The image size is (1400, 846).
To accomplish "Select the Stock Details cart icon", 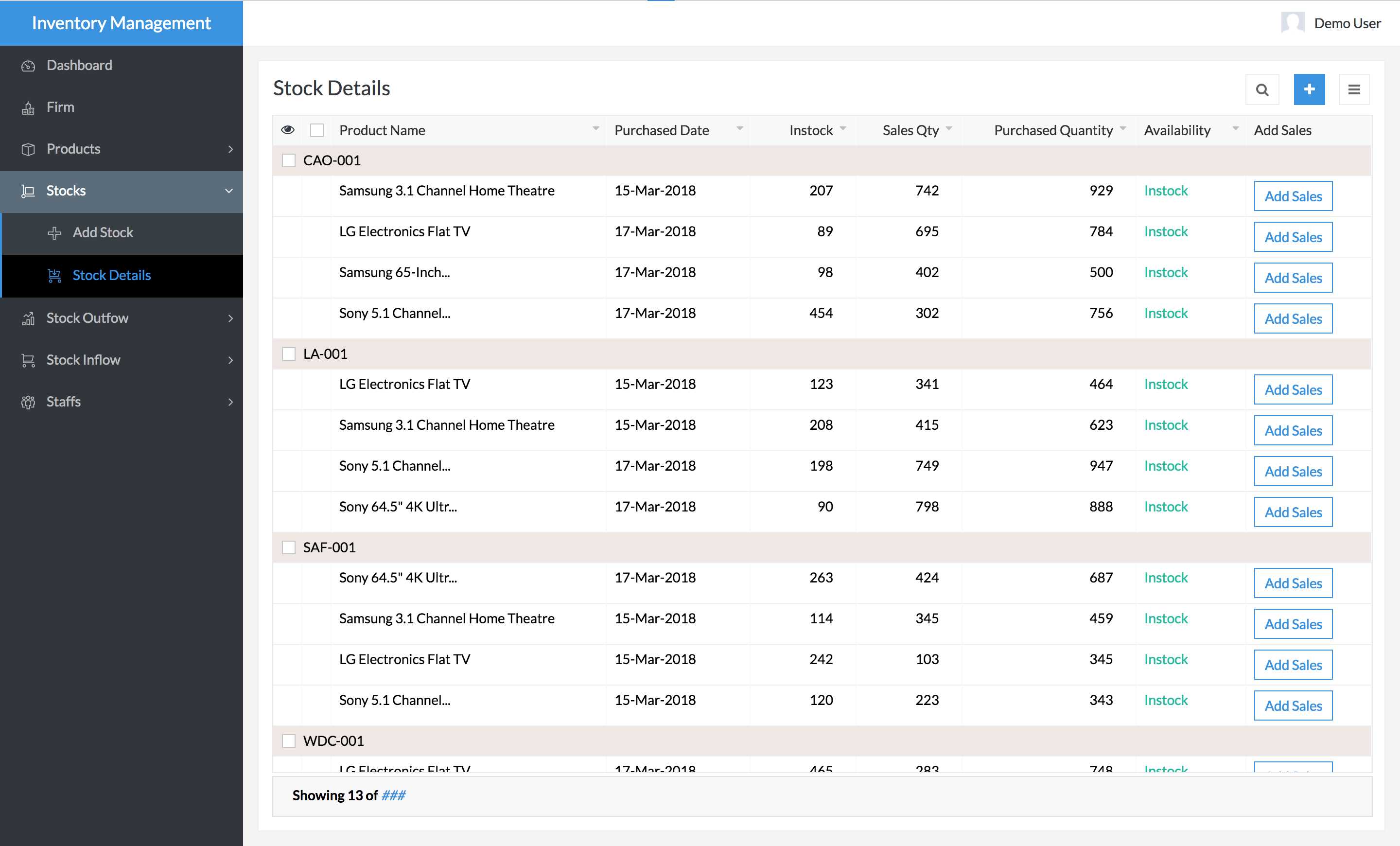I will 54,276.
